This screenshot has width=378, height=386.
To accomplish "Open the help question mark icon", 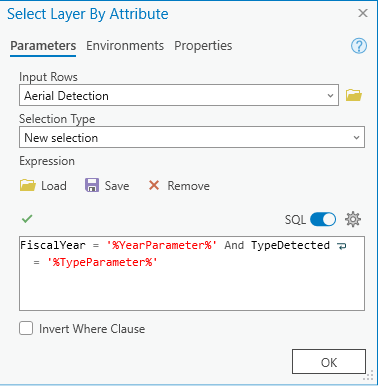I will click(x=359, y=46).
